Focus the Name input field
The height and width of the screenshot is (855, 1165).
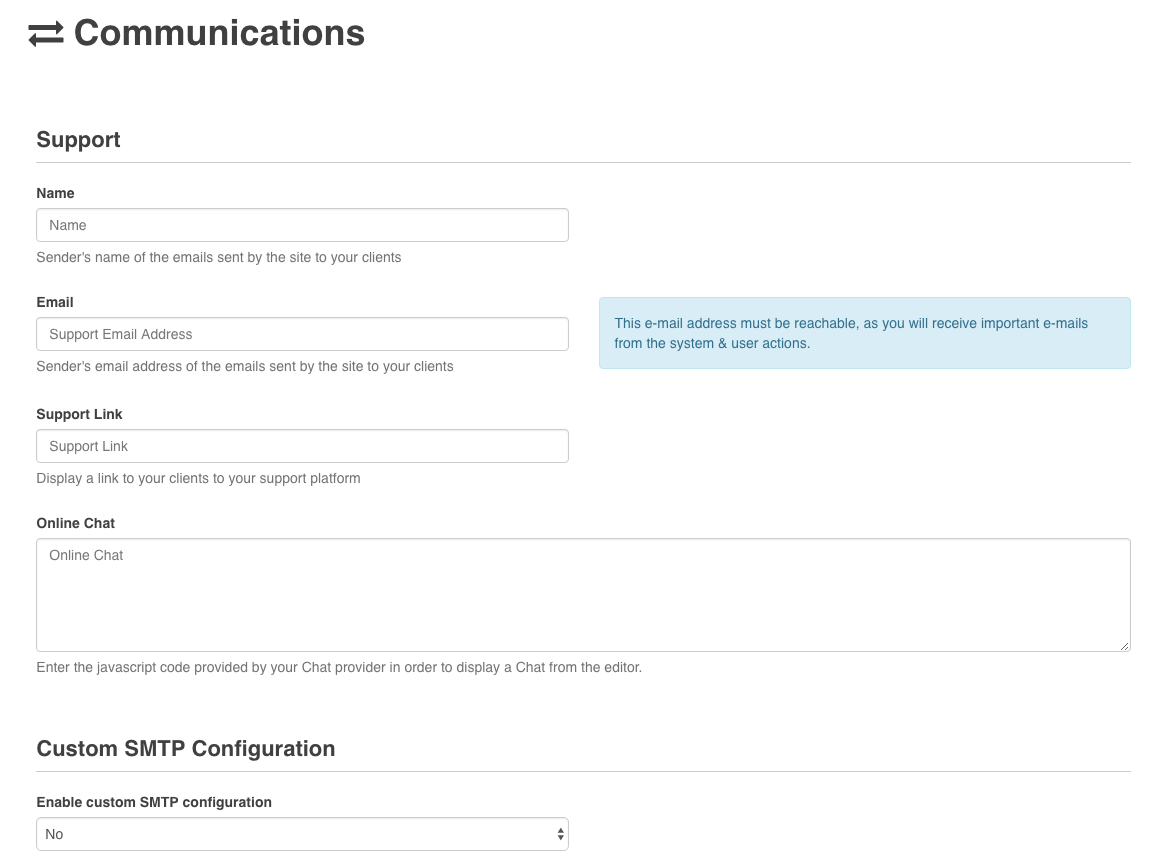point(302,225)
